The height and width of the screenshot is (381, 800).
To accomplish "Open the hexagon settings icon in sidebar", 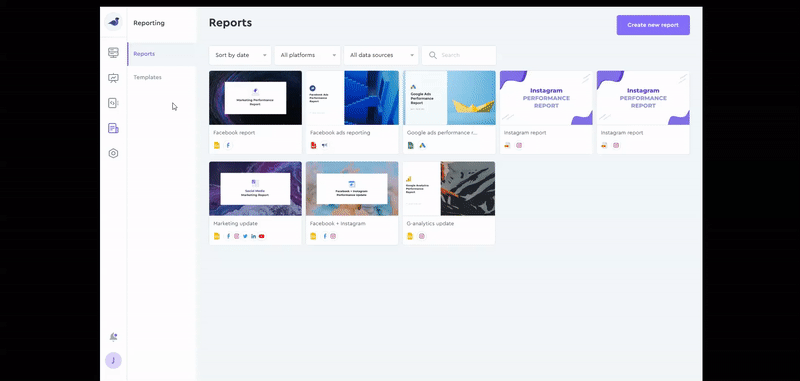I will [113, 153].
